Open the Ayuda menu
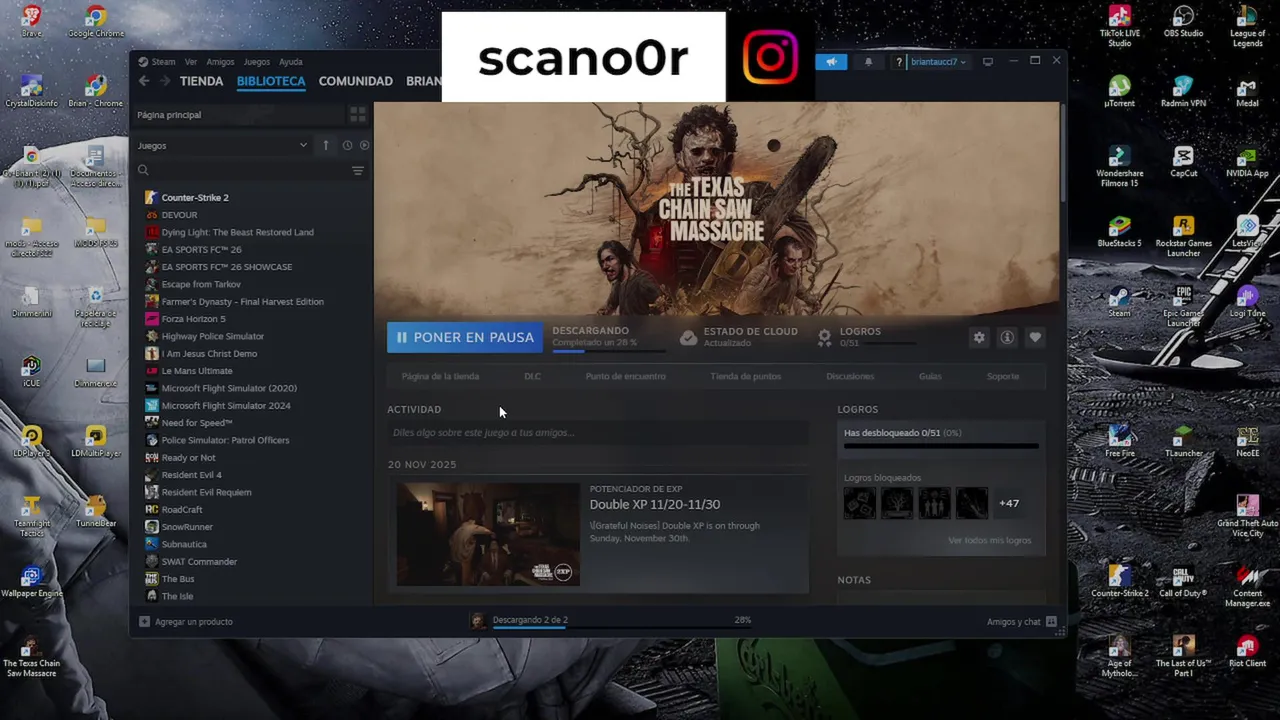The image size is (1280, 720). (x=290, y=62)
